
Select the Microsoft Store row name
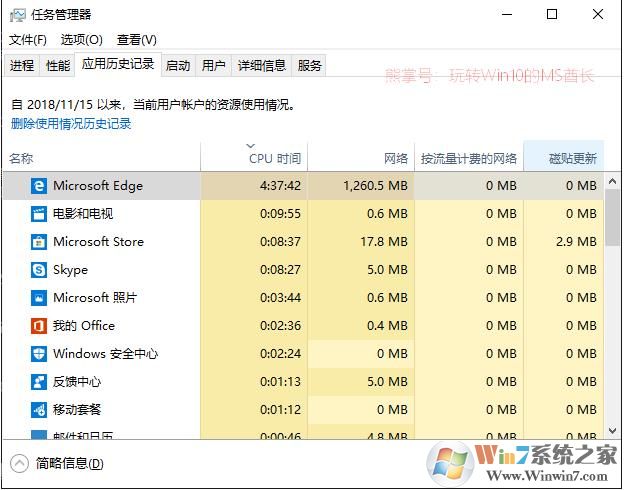pyautogui.click(x=98, y=242)
